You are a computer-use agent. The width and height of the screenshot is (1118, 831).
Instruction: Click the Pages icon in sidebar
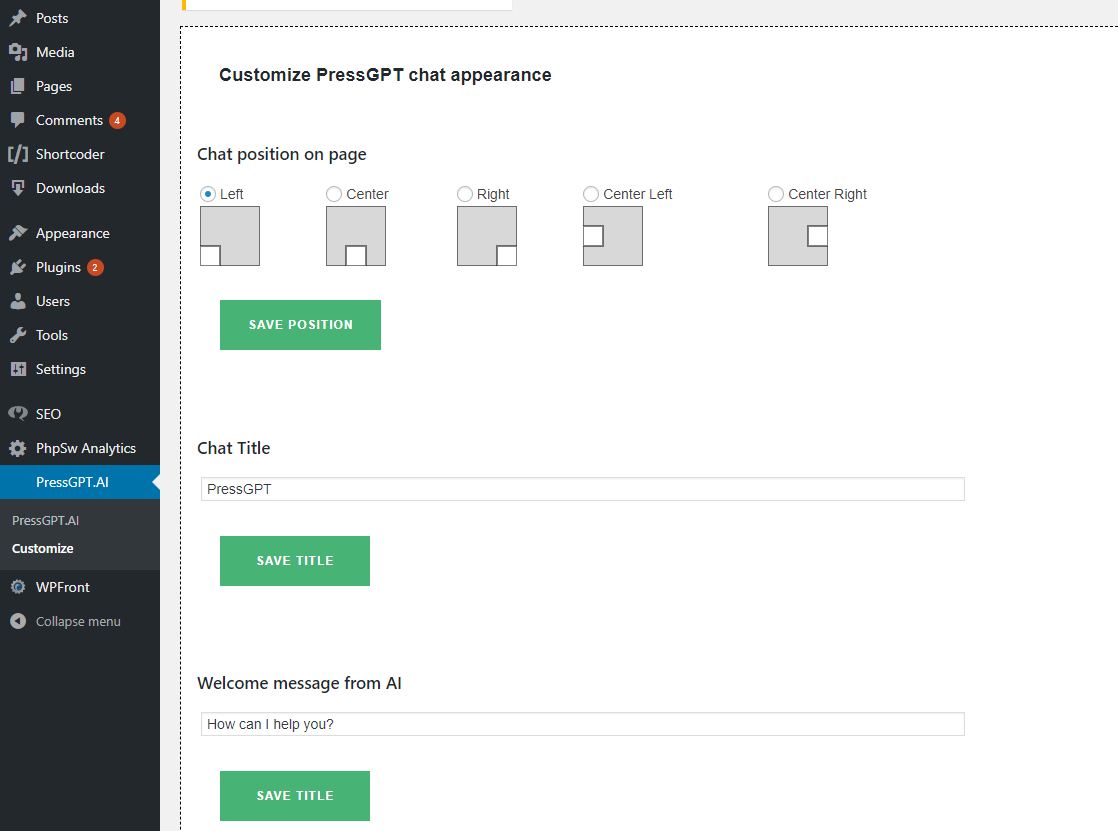pyautogui.click(x=18, y=86)
